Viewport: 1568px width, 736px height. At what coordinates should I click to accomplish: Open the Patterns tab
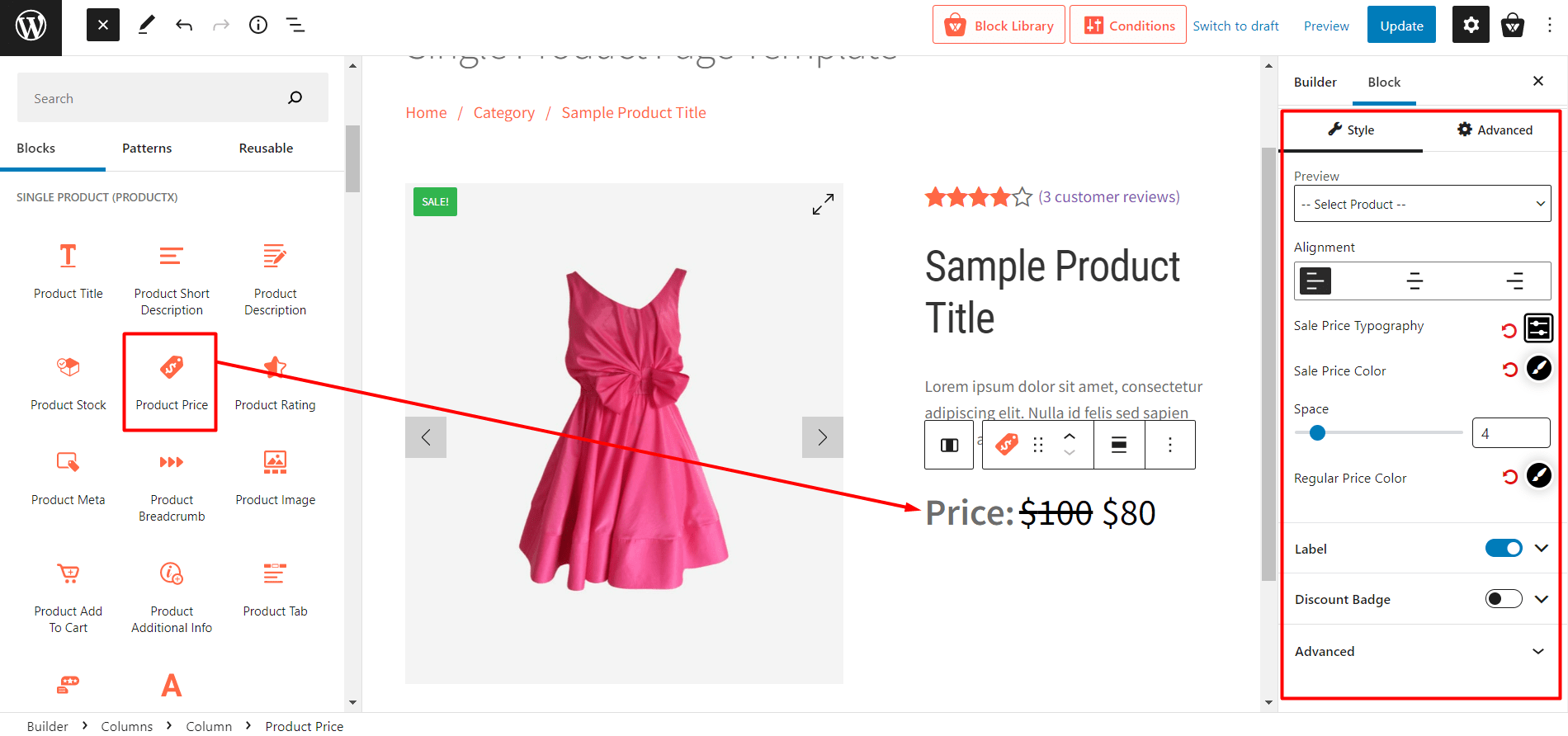pos(146,148)
